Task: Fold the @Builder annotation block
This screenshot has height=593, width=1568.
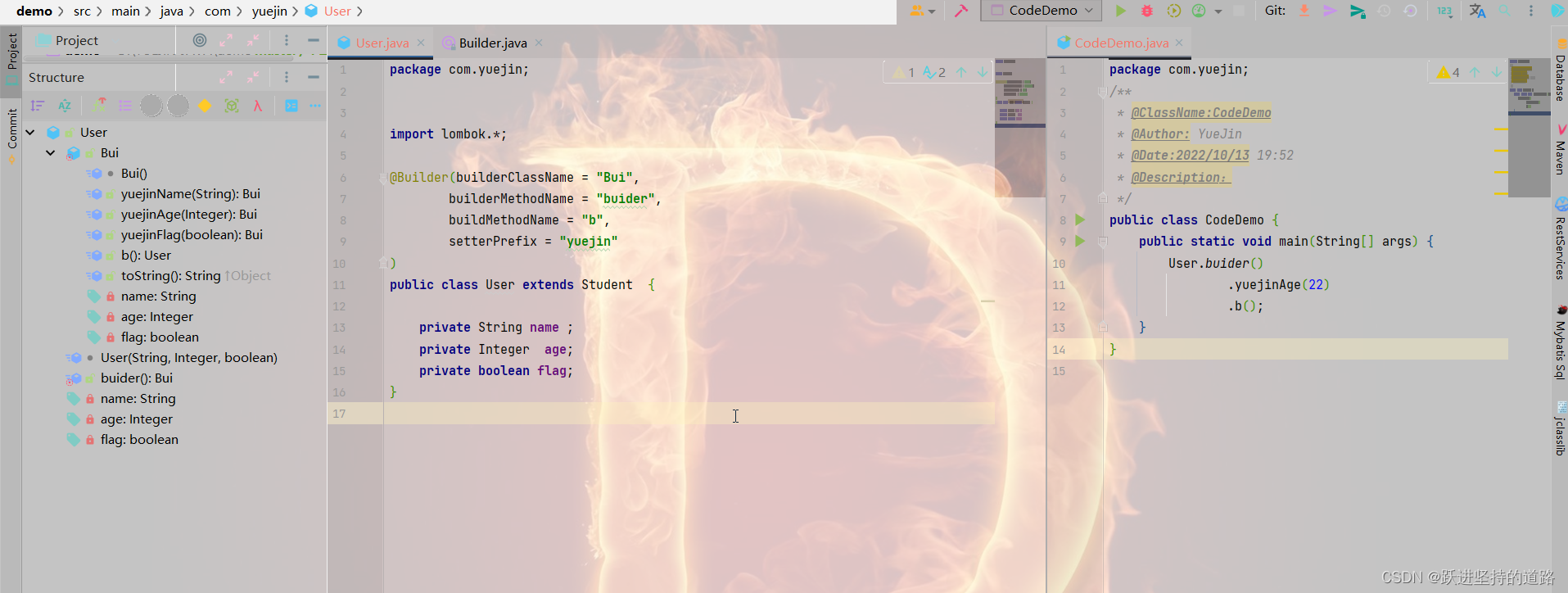Action: pos(382,178)
